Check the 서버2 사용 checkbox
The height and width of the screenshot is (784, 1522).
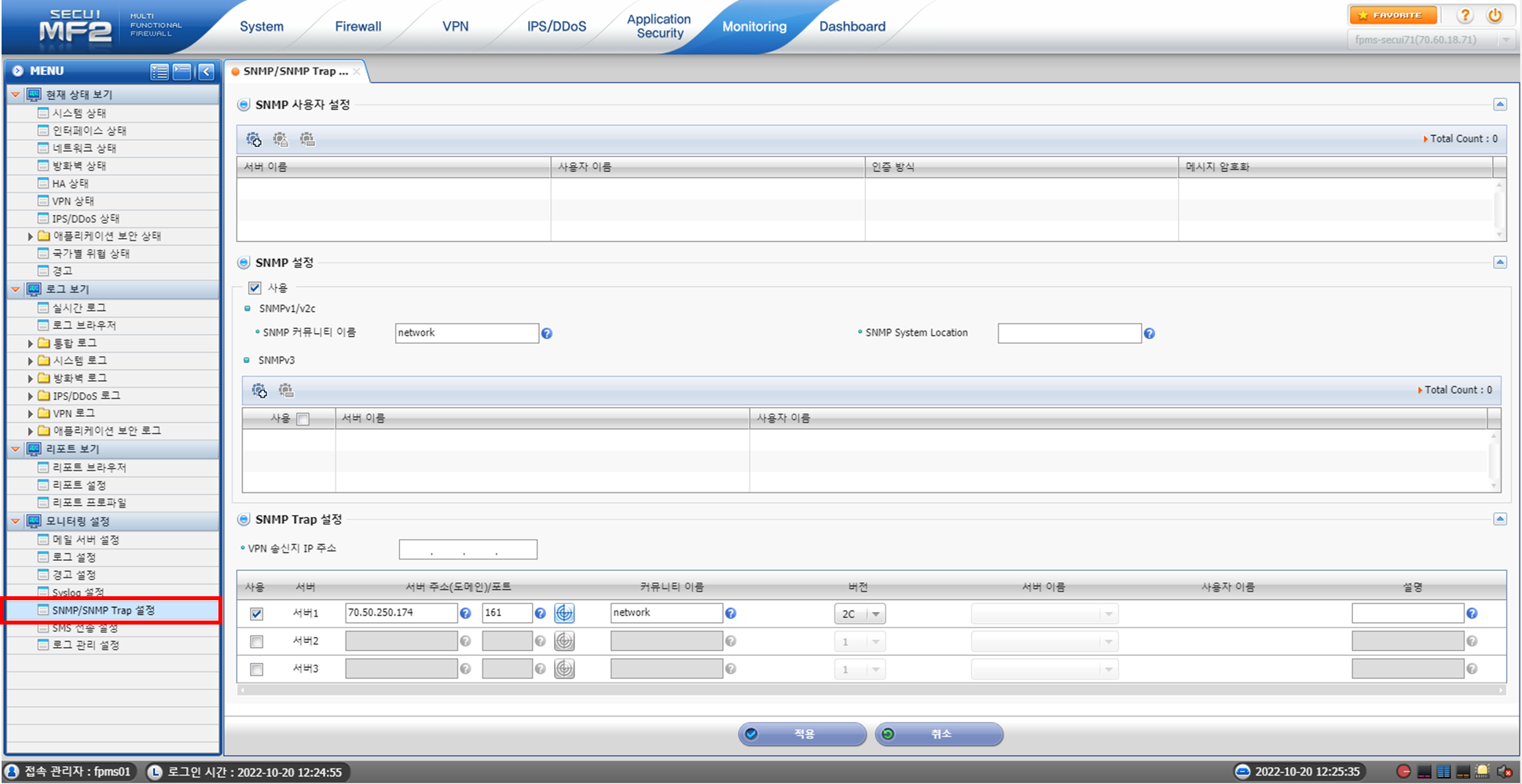(256, 642)
